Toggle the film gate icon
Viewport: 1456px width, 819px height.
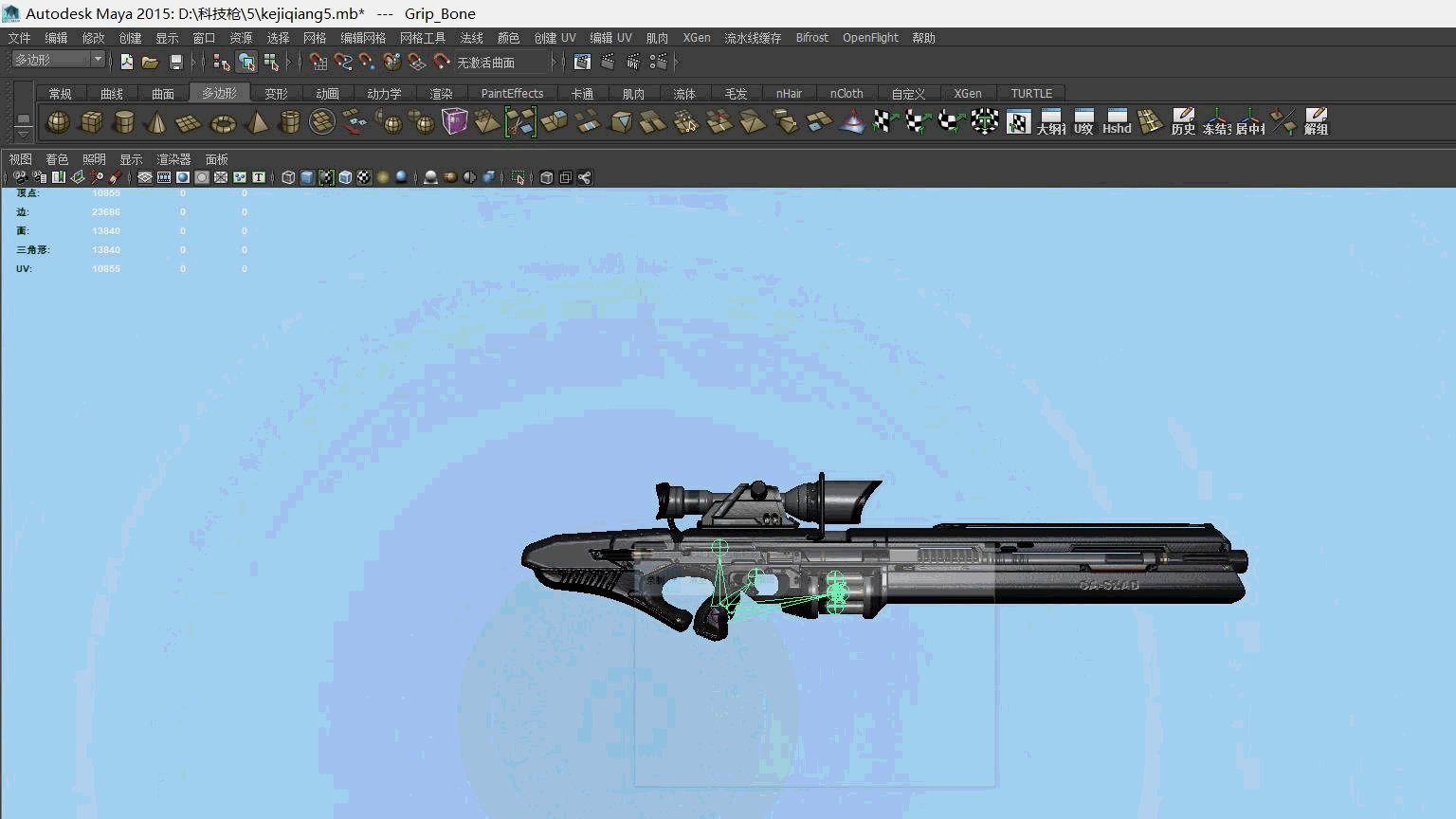[x=164, y=177]
